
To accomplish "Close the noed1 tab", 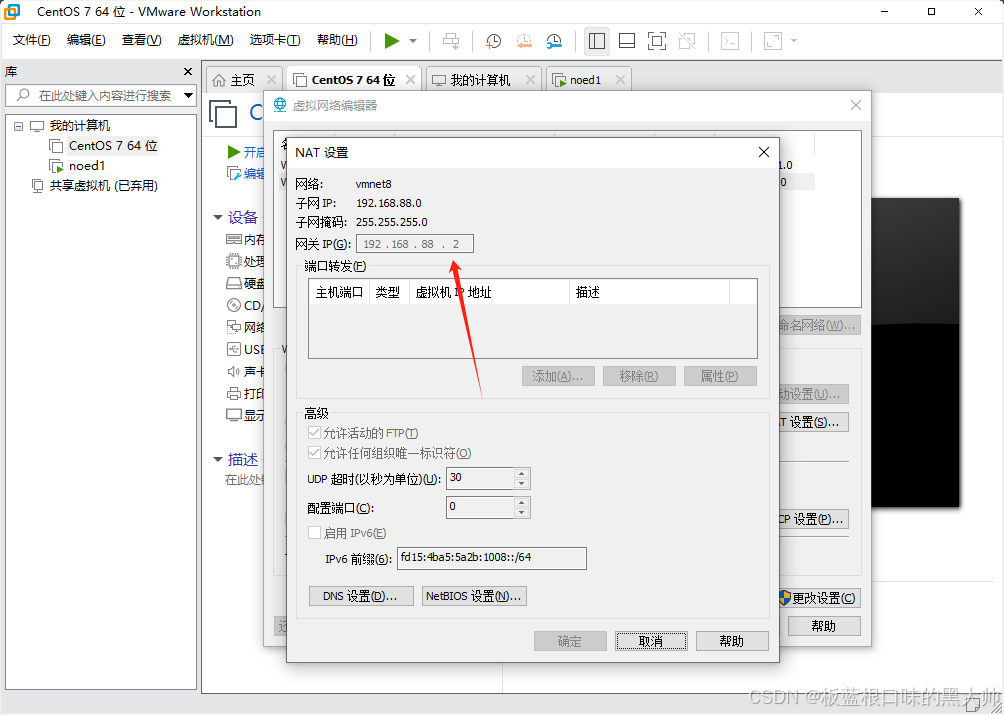I will coord(620,80).
